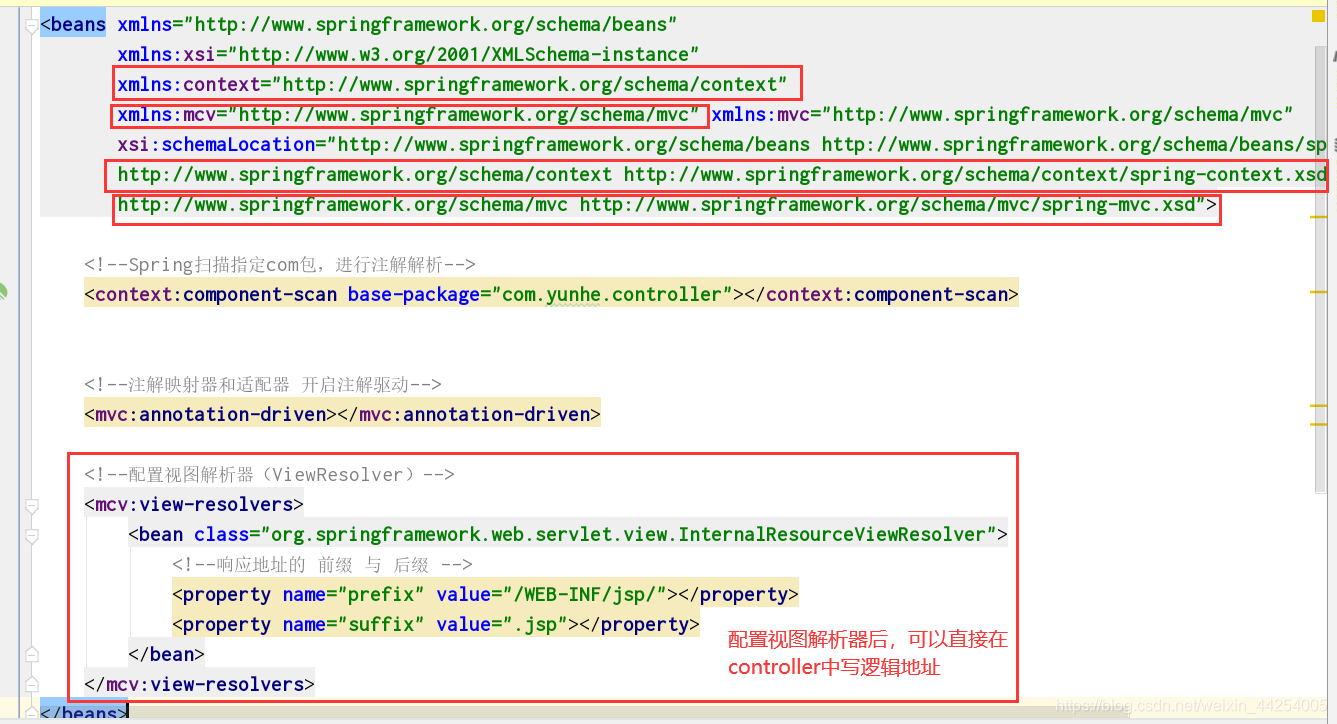Click the yellow inspection status indicator

tap(1319, 15)
